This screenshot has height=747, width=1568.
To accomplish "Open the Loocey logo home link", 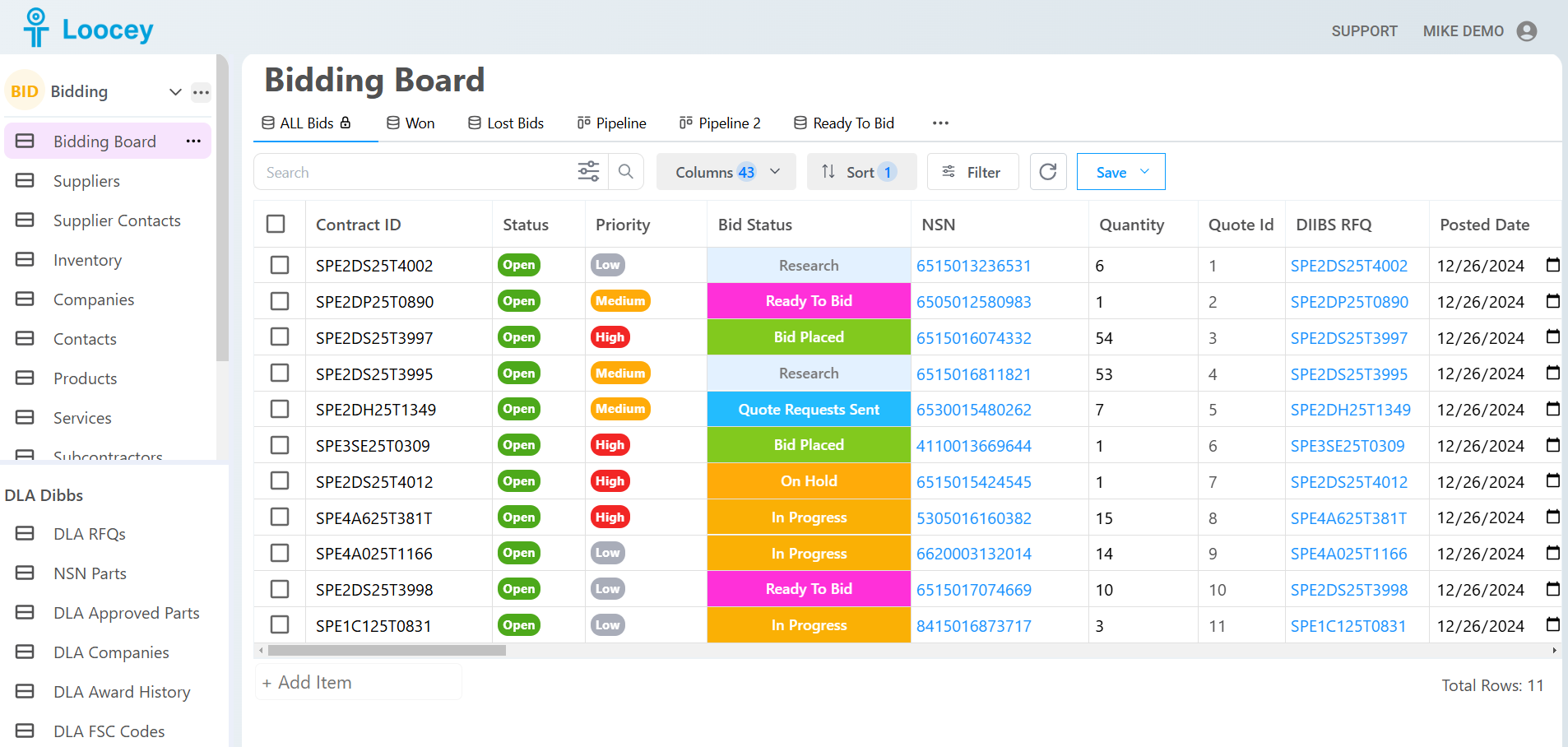I will 88,29.
